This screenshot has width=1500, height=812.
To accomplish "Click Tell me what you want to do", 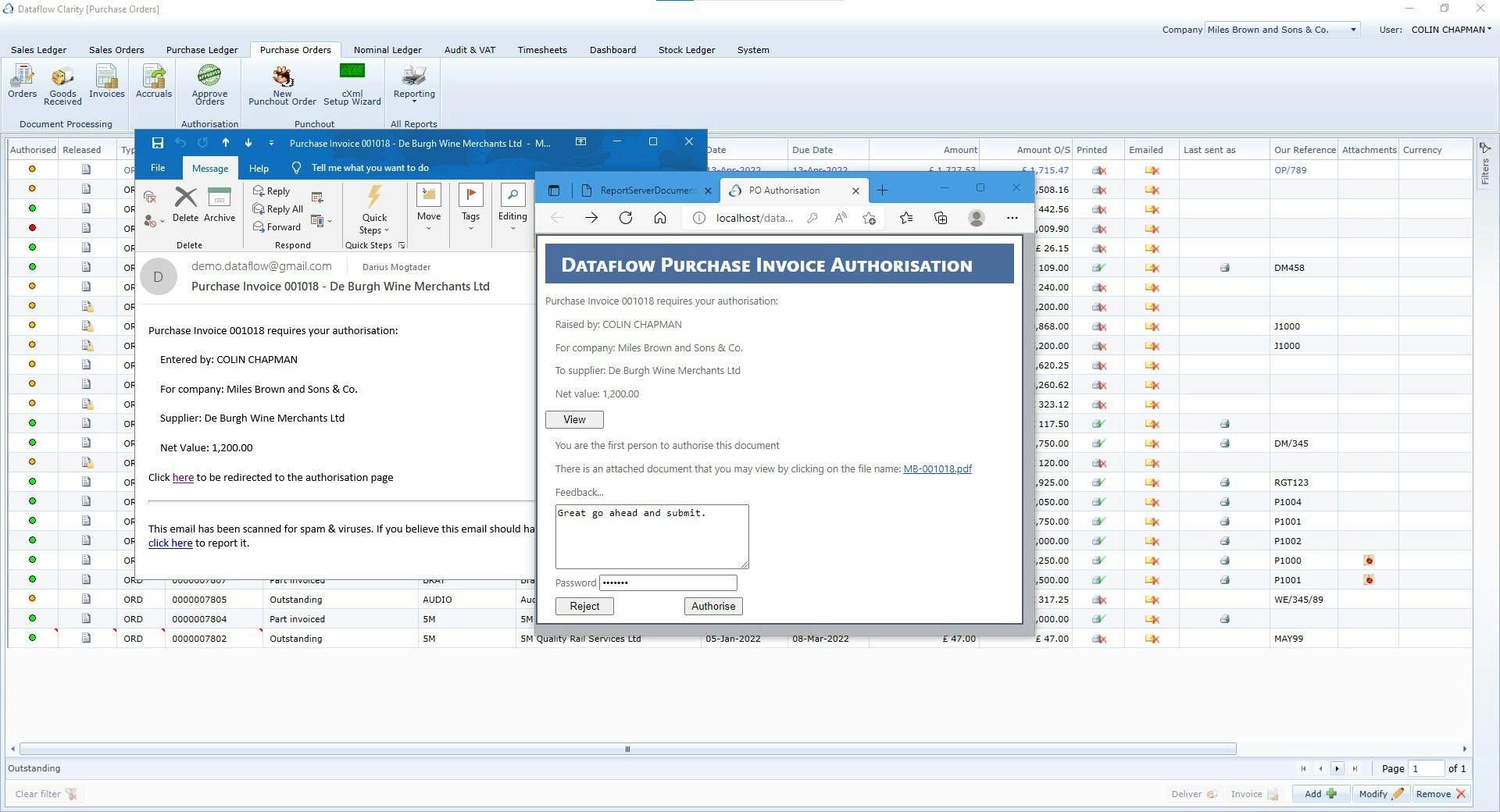I will tap(370, 168).
